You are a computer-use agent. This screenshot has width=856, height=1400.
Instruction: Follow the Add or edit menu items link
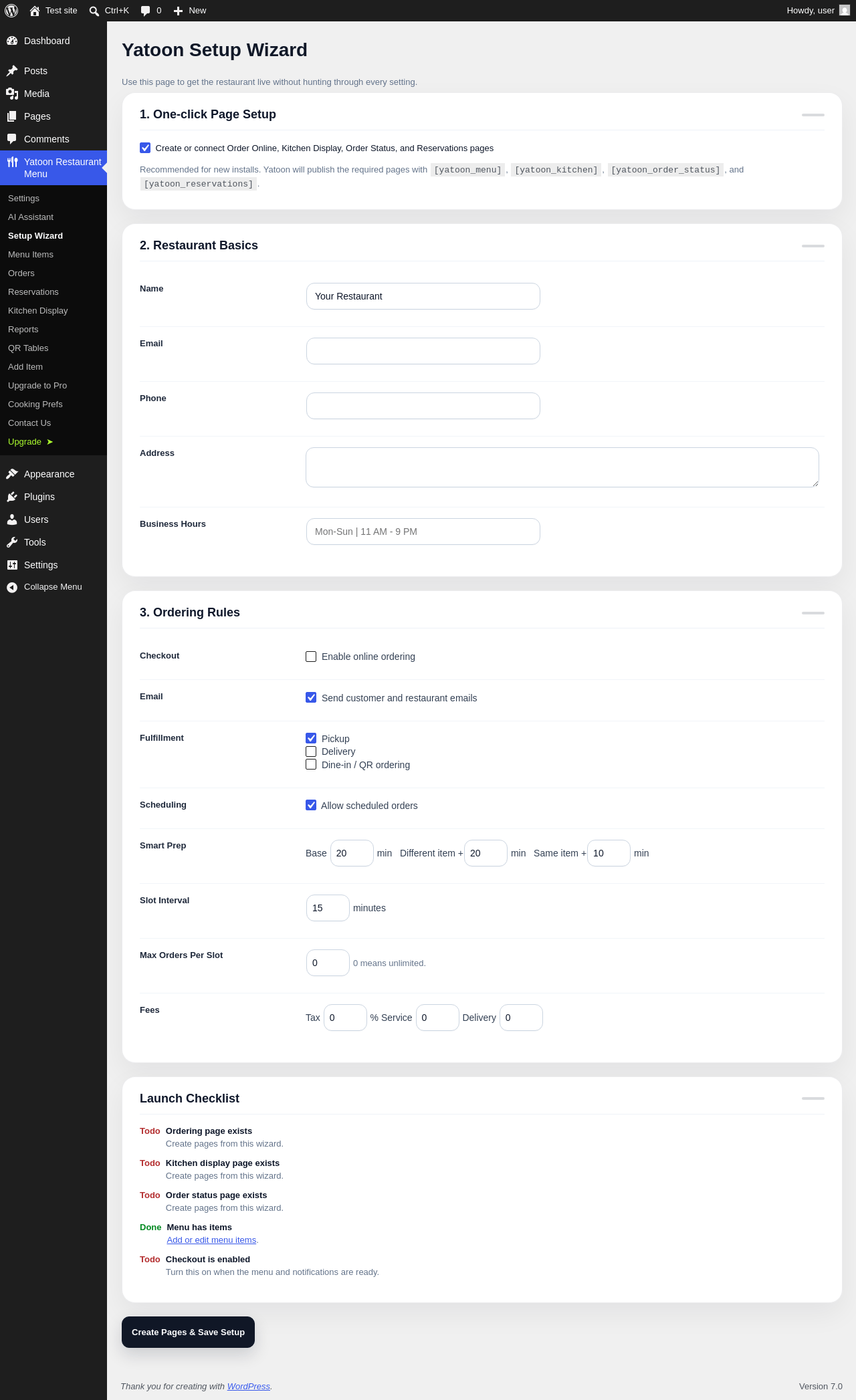click(x=211, y=1240)
